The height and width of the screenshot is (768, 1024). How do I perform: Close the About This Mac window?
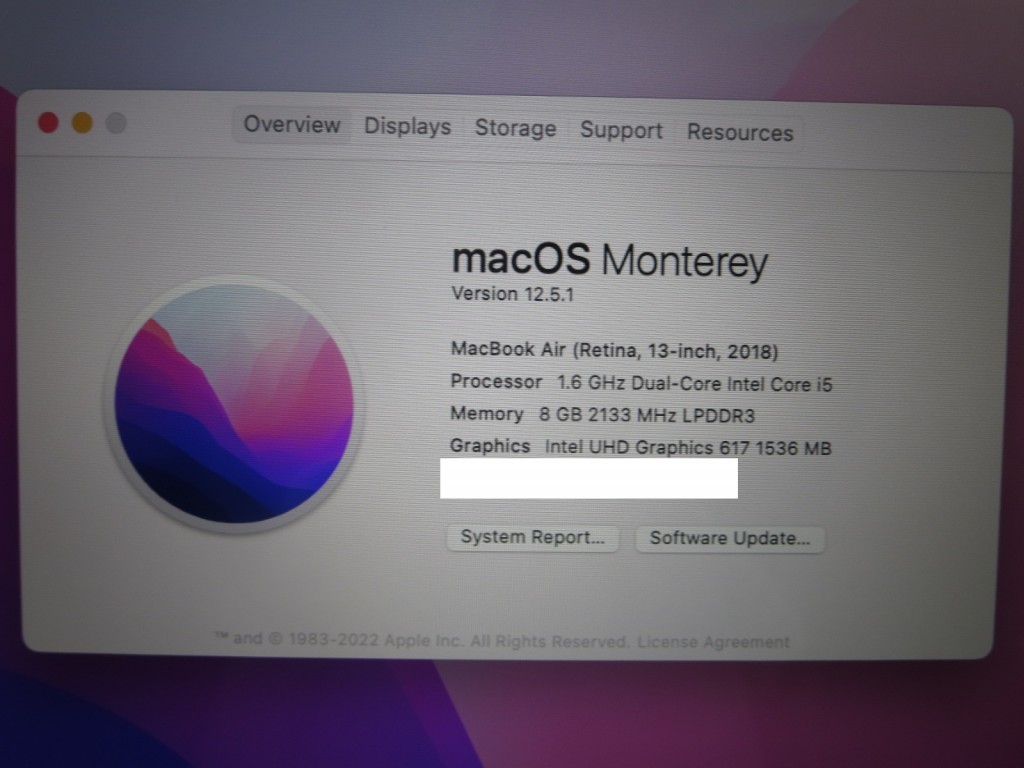(x=48, y=122)
